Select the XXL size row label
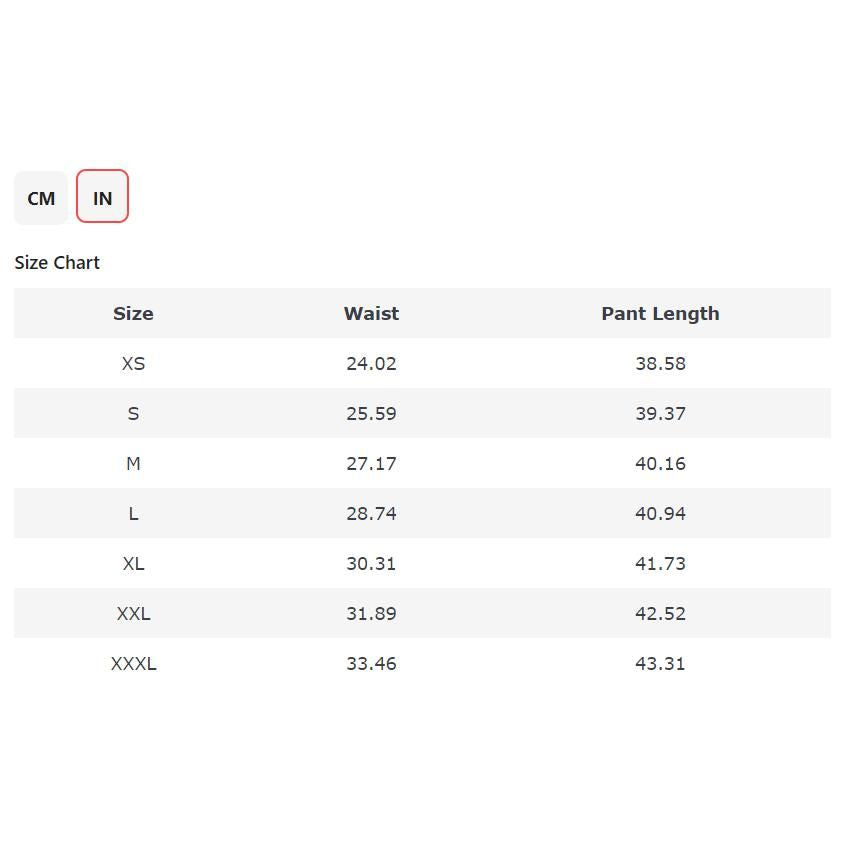The image size is (844, 844). coord(133,614)
